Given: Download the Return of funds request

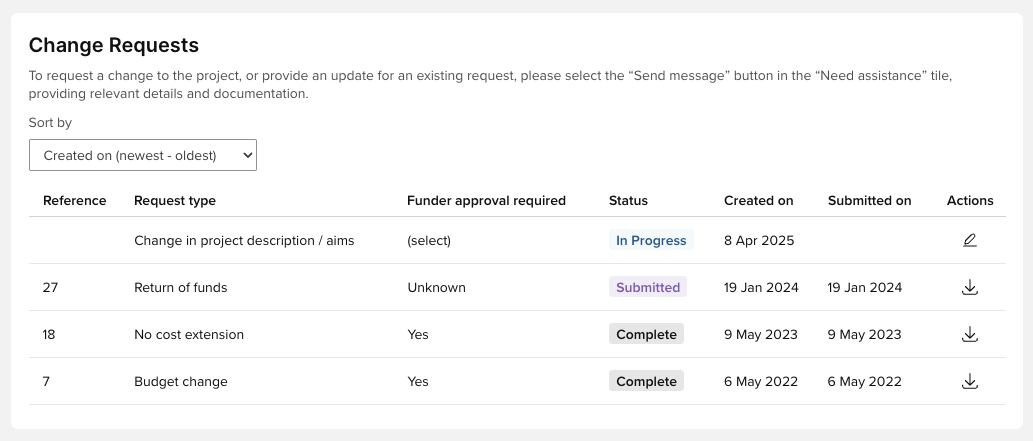Looking at the screenshot, I should (969, 288).
